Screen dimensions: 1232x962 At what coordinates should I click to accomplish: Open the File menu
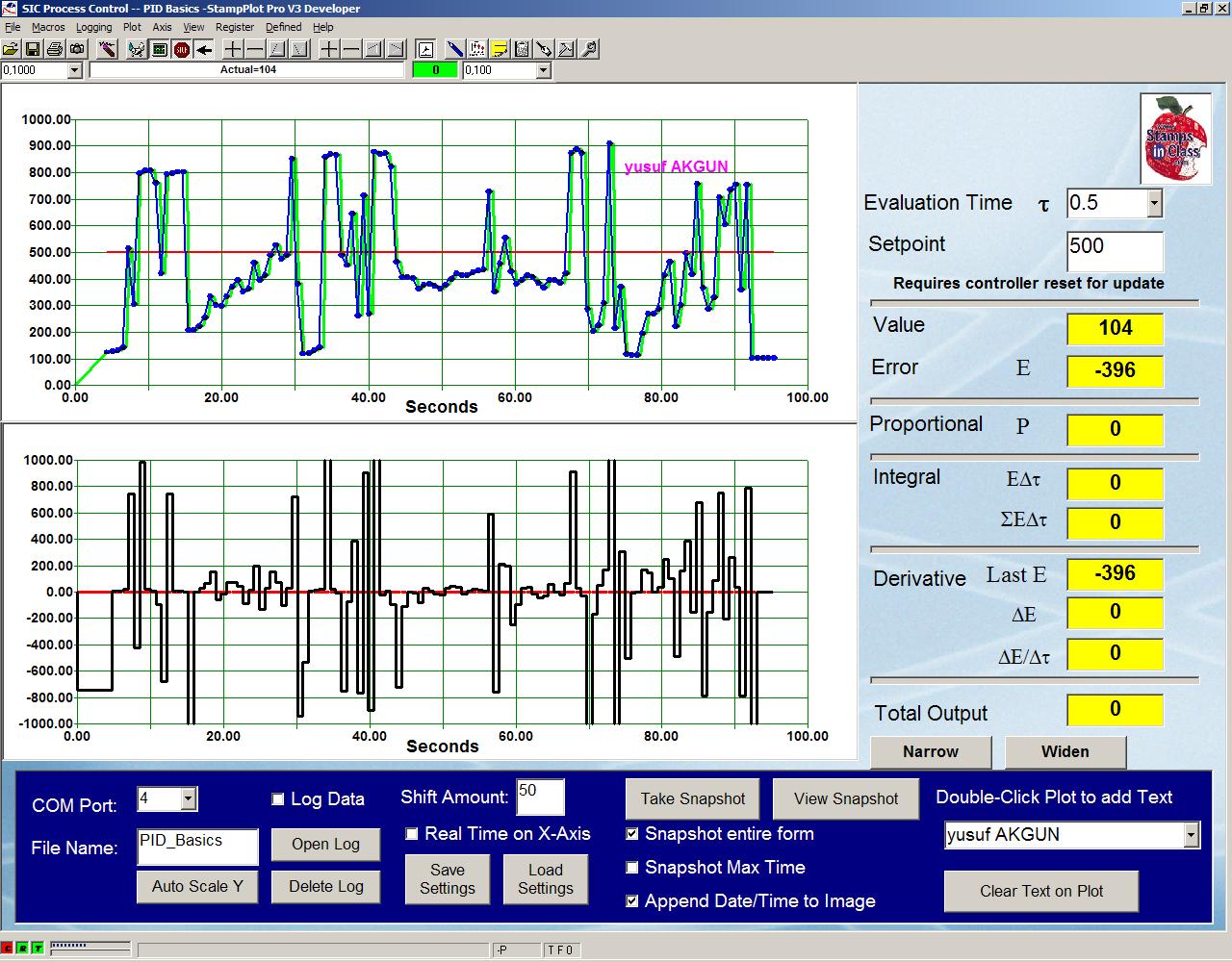[x=13, y=27]
